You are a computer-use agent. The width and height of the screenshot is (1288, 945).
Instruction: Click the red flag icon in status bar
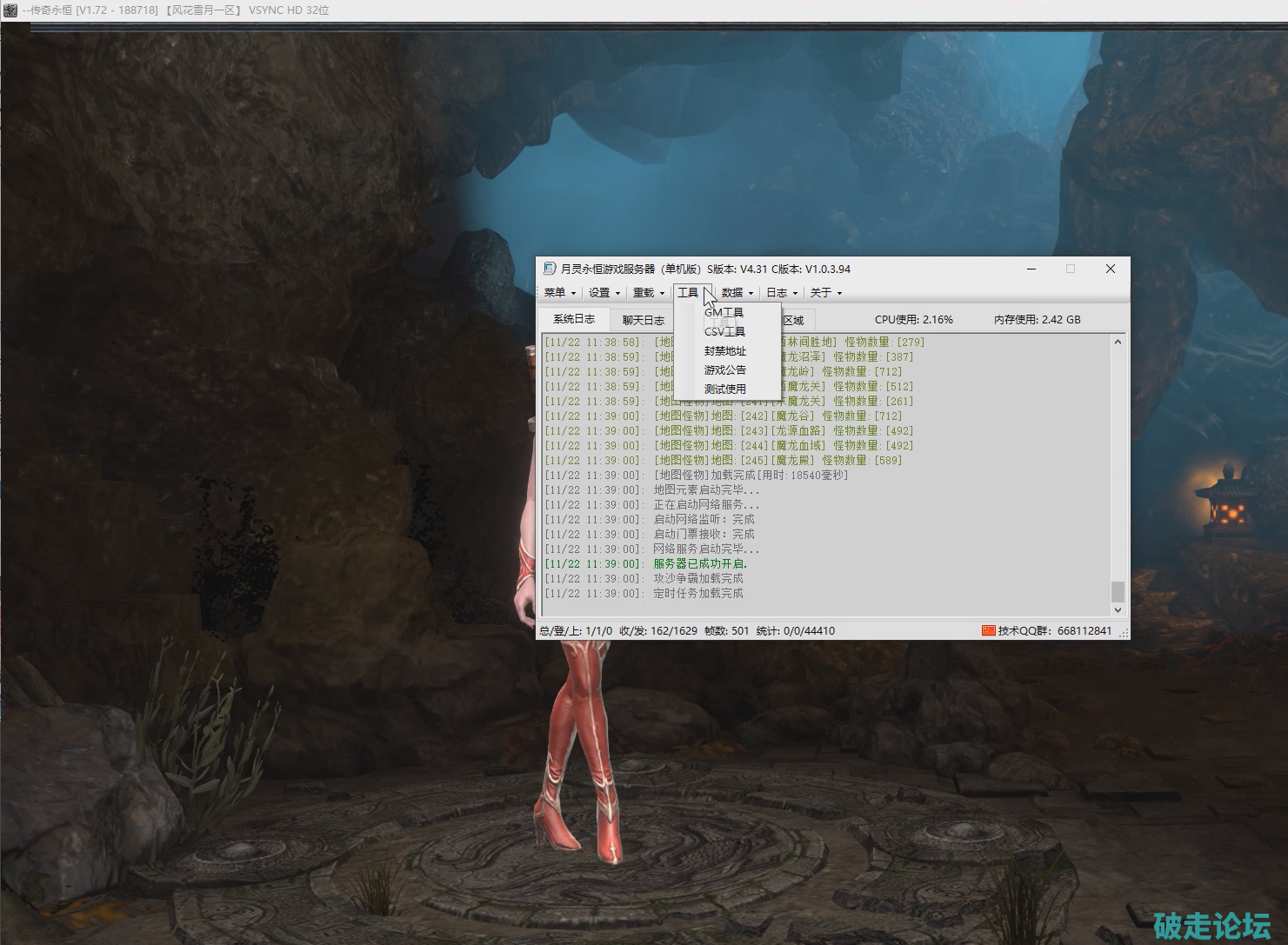[988, 630]
